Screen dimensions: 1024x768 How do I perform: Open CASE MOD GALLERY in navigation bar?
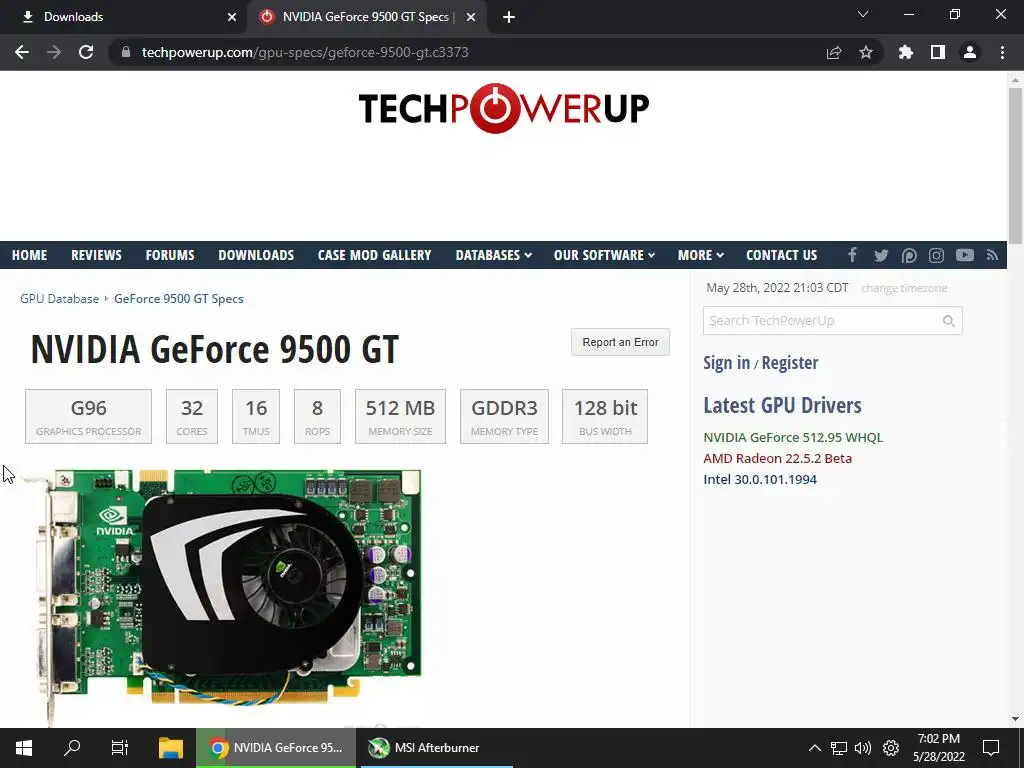click(x=374, y=255)
